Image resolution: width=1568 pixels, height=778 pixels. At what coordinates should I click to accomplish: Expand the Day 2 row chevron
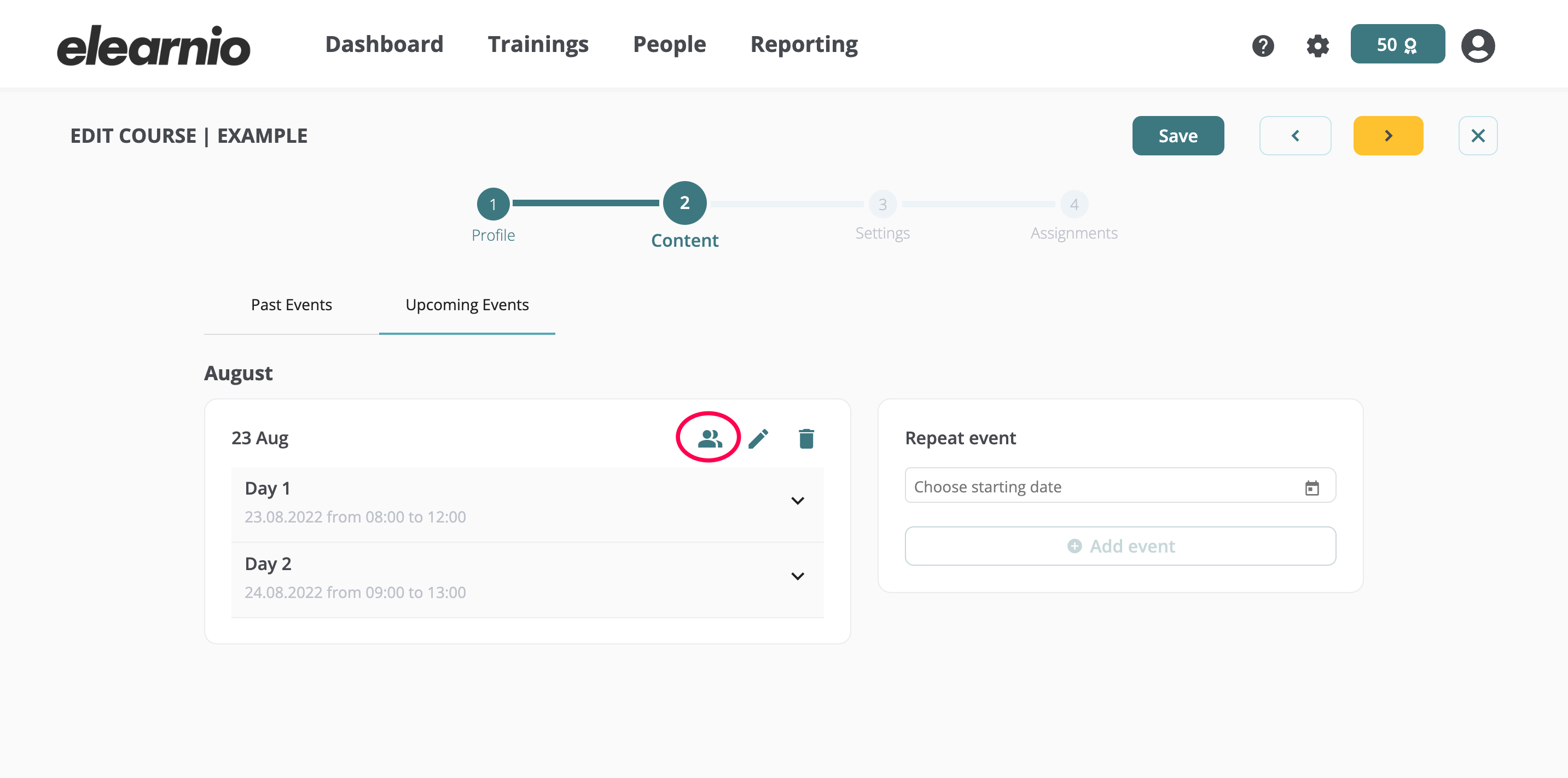(797, 577)
